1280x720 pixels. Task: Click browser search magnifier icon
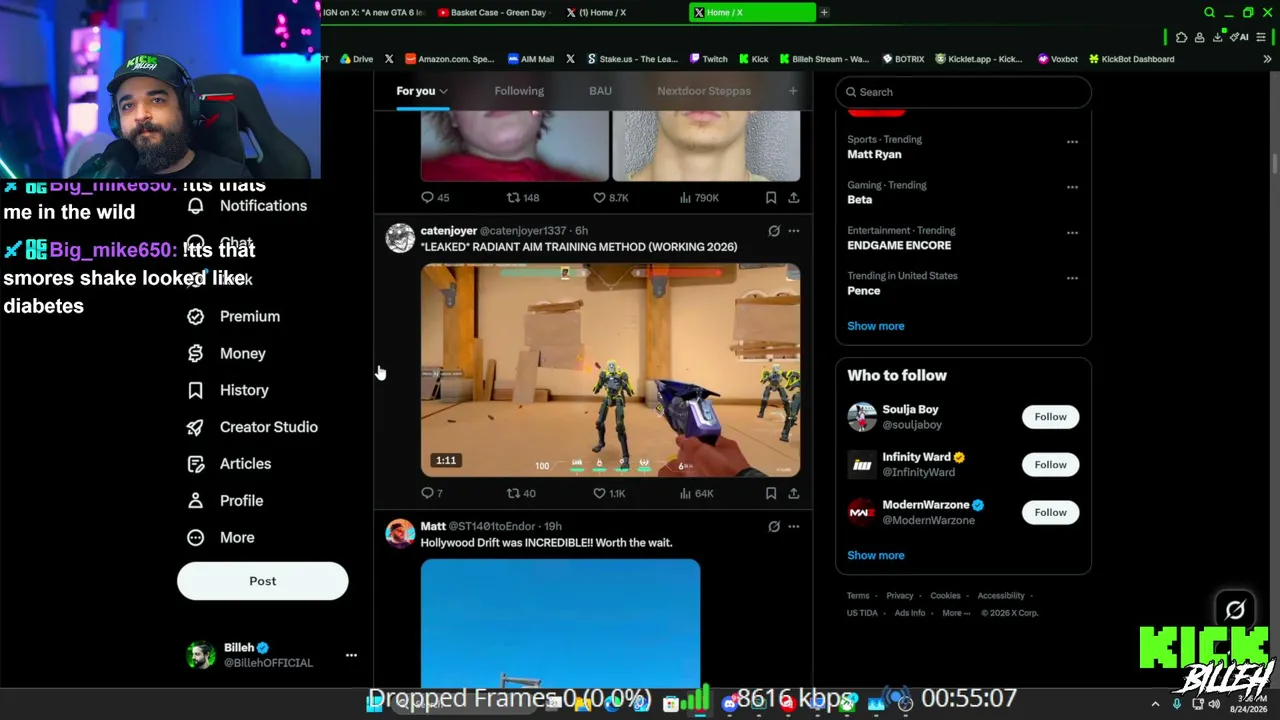[1209, 12]
